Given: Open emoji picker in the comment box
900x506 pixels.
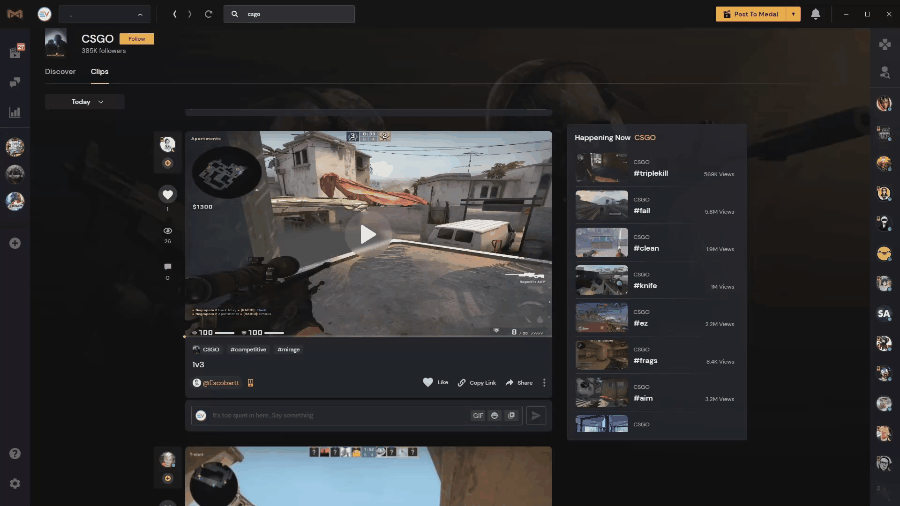Looking at the screenshot, I should click(x=494, y=415).
